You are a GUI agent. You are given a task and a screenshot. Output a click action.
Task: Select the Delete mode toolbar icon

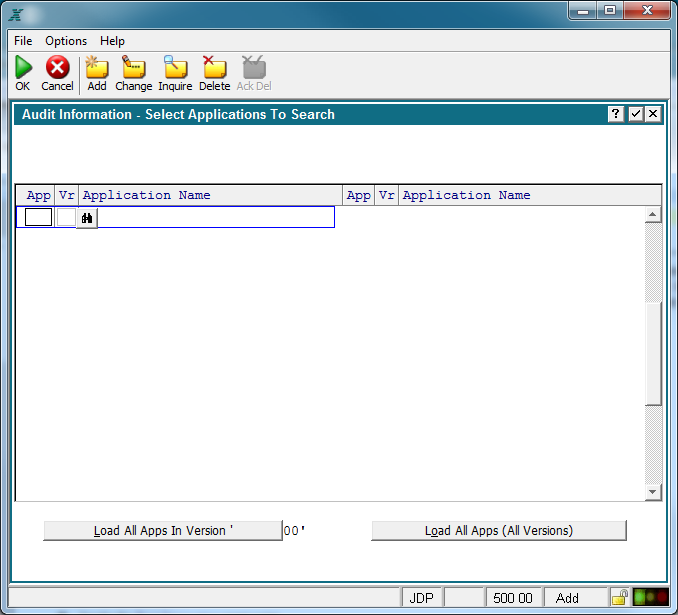214,67
